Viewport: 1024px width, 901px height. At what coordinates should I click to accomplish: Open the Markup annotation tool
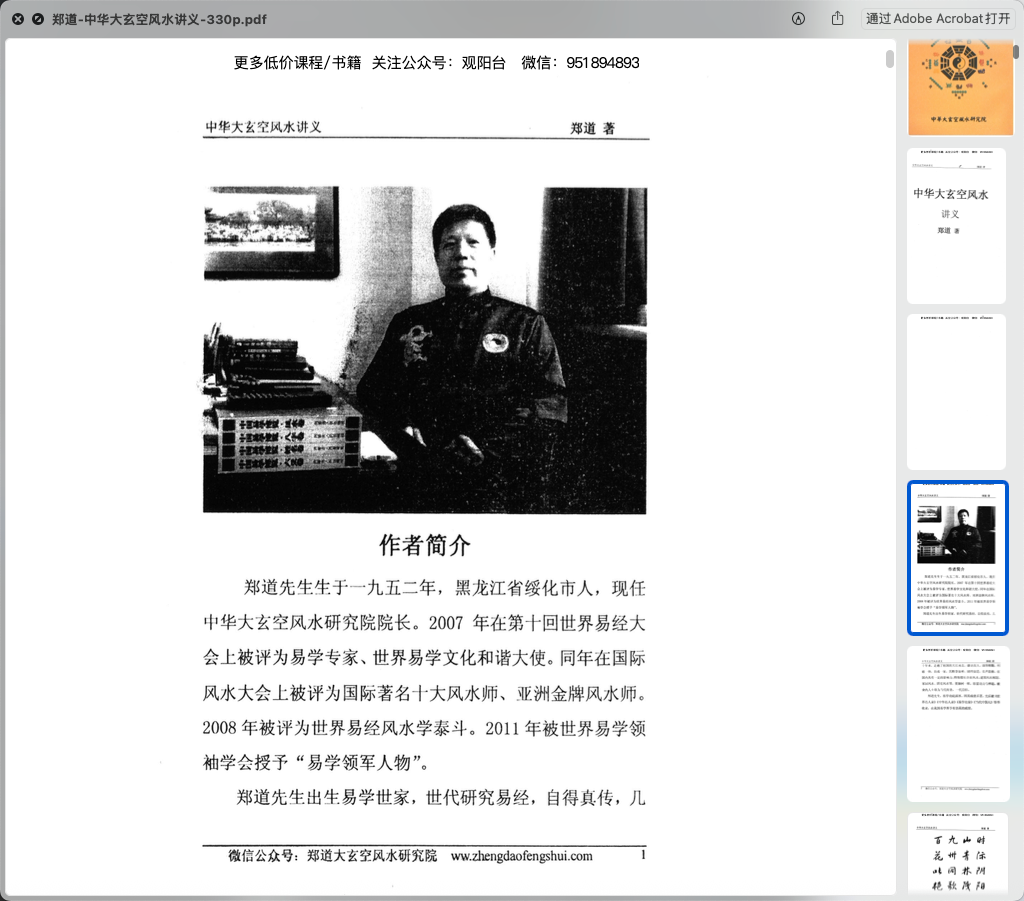tap(798, 19)
